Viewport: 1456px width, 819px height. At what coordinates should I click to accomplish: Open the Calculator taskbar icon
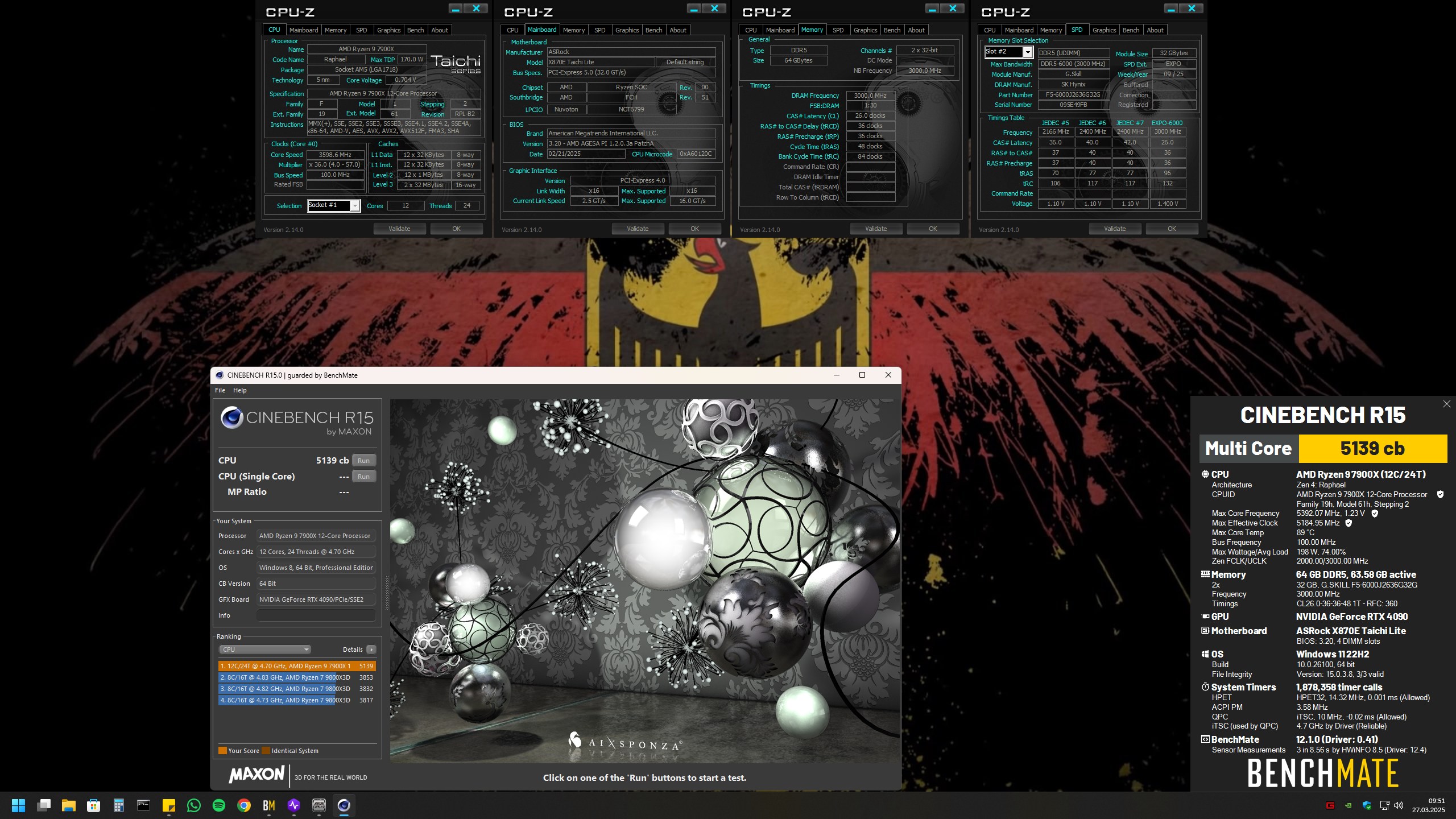(x=119, y=805)
